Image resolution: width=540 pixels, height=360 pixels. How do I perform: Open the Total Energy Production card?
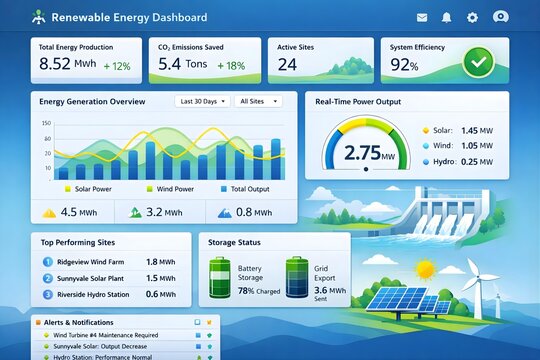(x=86, y=60)
